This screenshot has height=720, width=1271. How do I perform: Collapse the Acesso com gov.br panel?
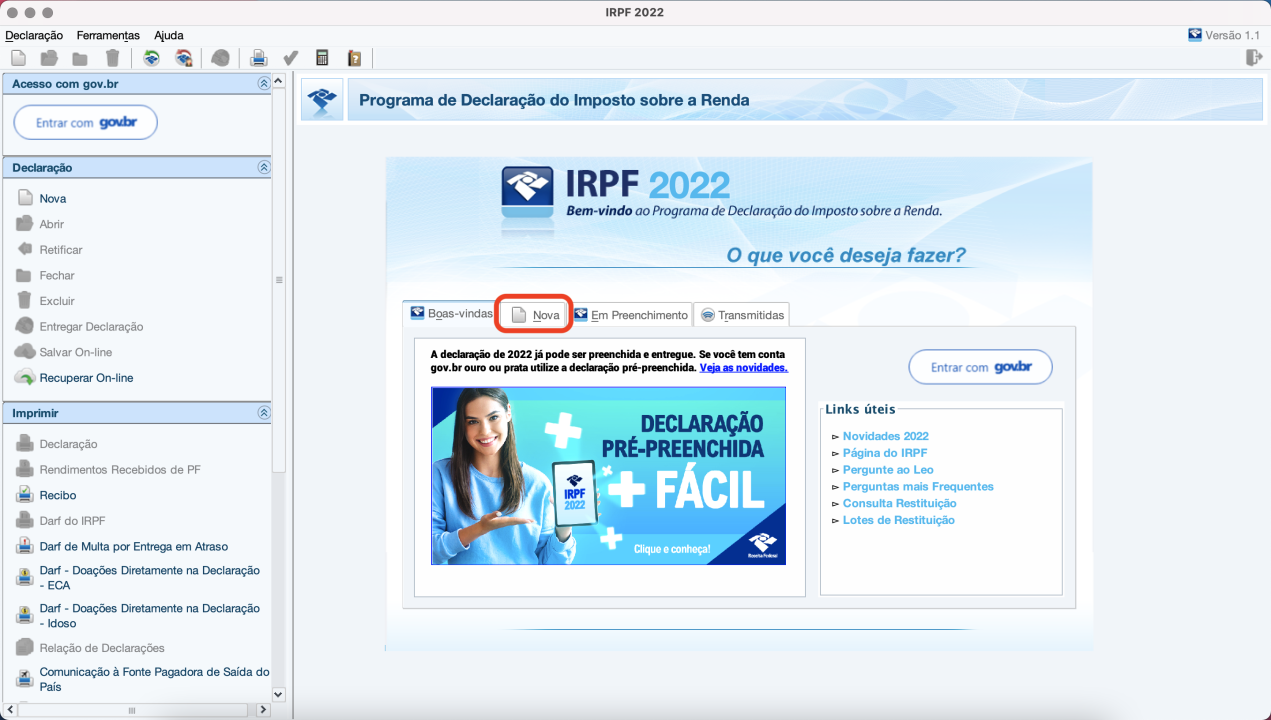point(262,84)
